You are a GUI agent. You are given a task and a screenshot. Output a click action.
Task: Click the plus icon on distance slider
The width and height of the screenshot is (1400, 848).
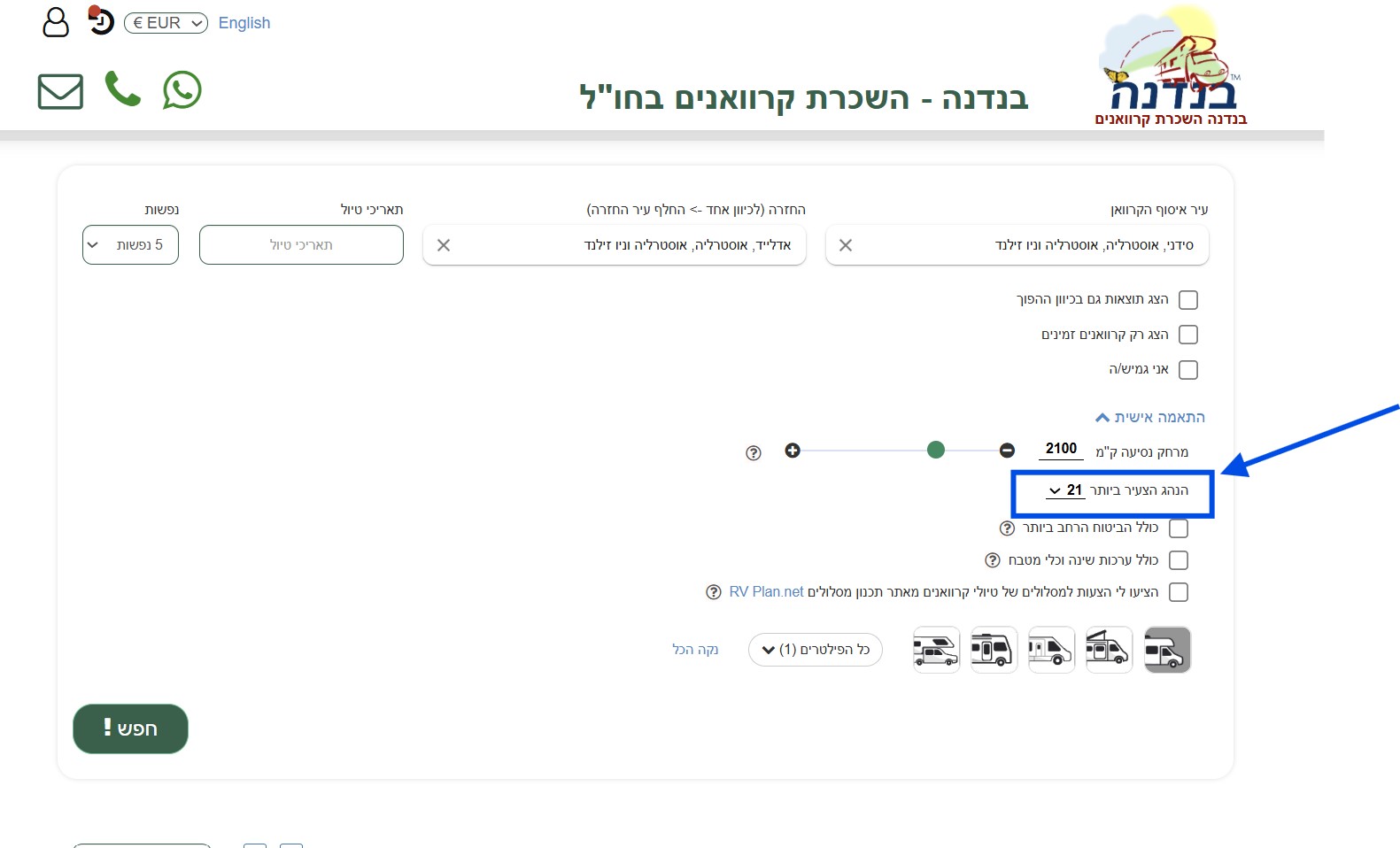pos(793,451)
